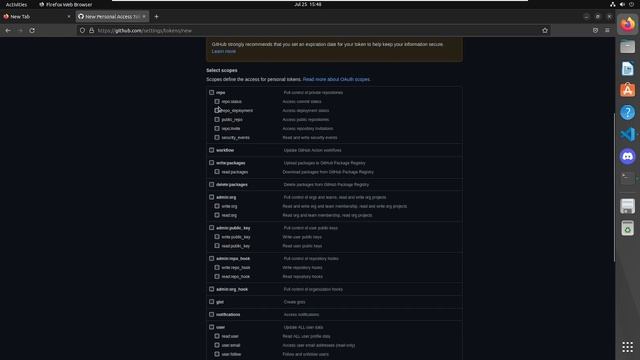The height and width of the screenshot is (360, 640).
Task: Close the New Personal Access Token tab
Action: click(144, 17)
